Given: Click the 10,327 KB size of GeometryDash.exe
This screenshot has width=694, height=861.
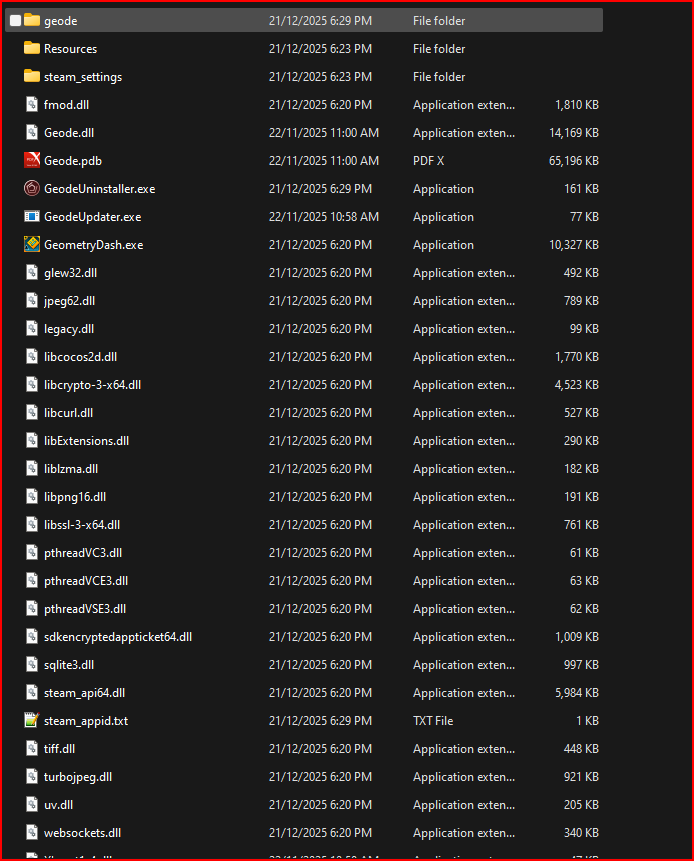Looking at the screenshot, I should 573,245.
